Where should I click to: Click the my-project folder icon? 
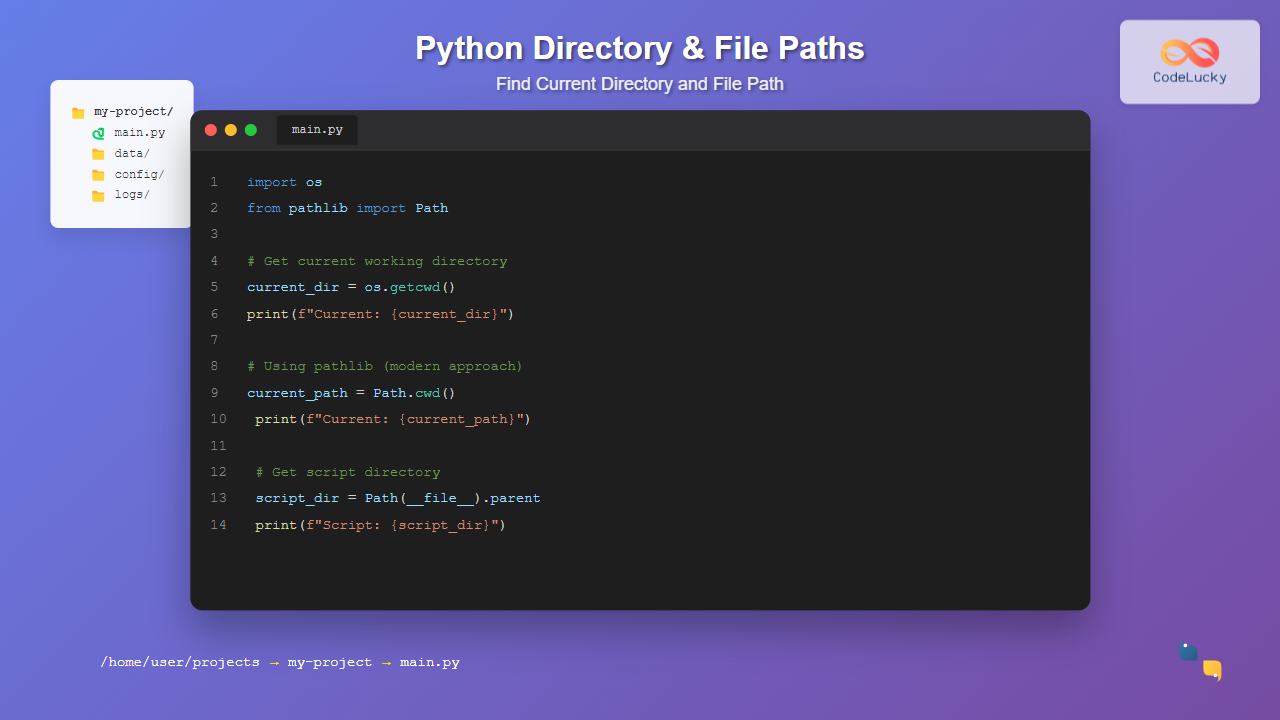78,113
